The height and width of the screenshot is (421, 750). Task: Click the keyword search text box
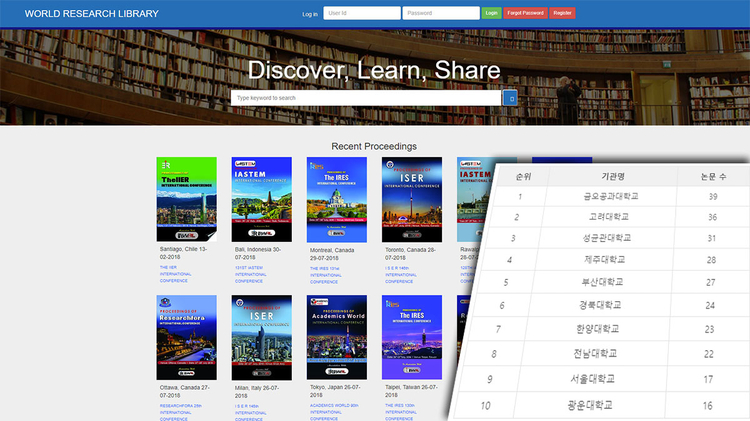366,98
